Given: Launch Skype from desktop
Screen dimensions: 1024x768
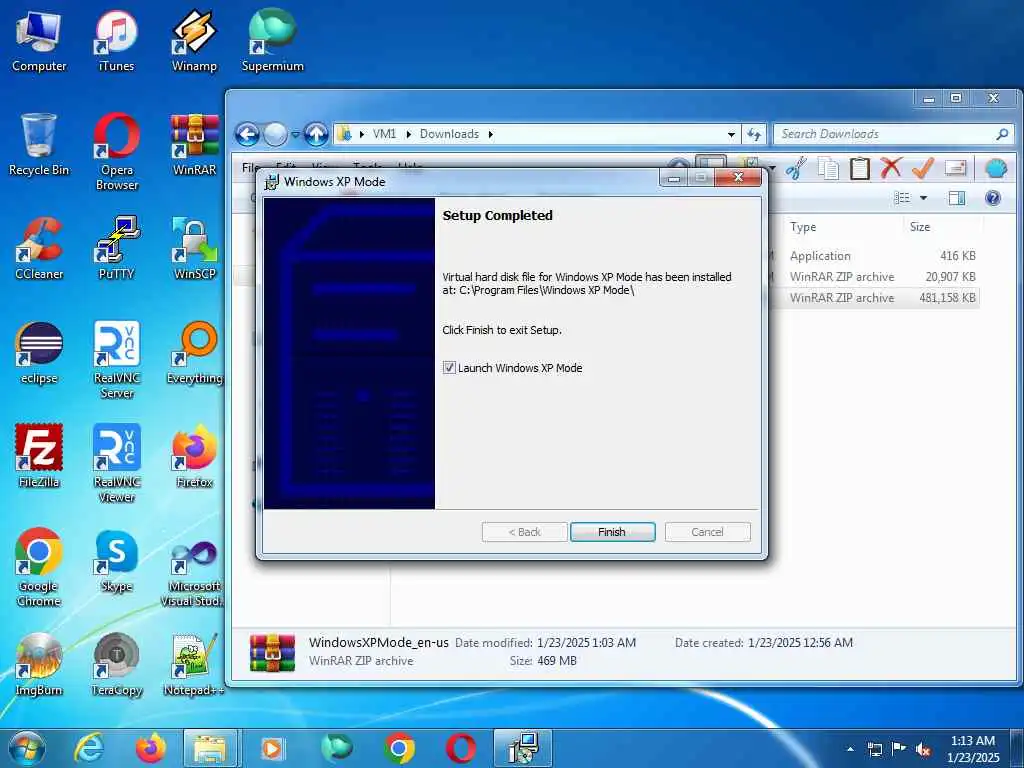Looking at the screenshot, I should [x=116, y=560].
